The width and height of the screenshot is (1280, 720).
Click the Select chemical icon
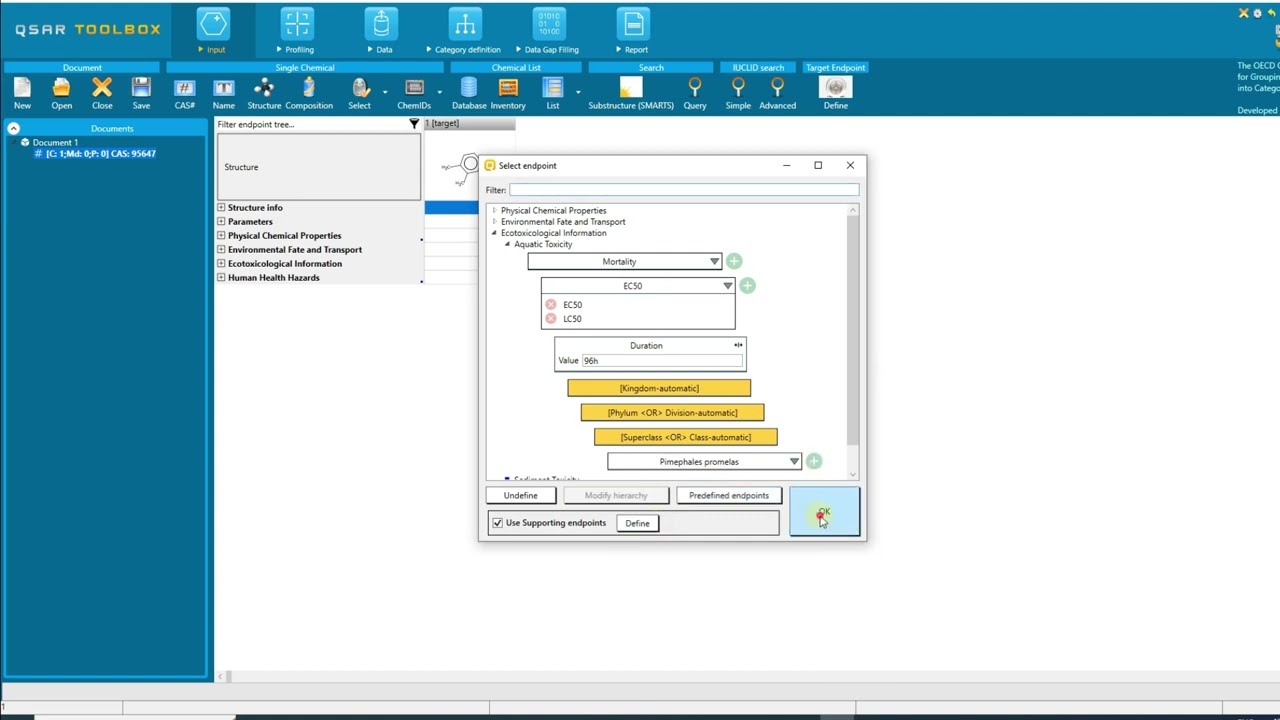(x=360, y=89)
